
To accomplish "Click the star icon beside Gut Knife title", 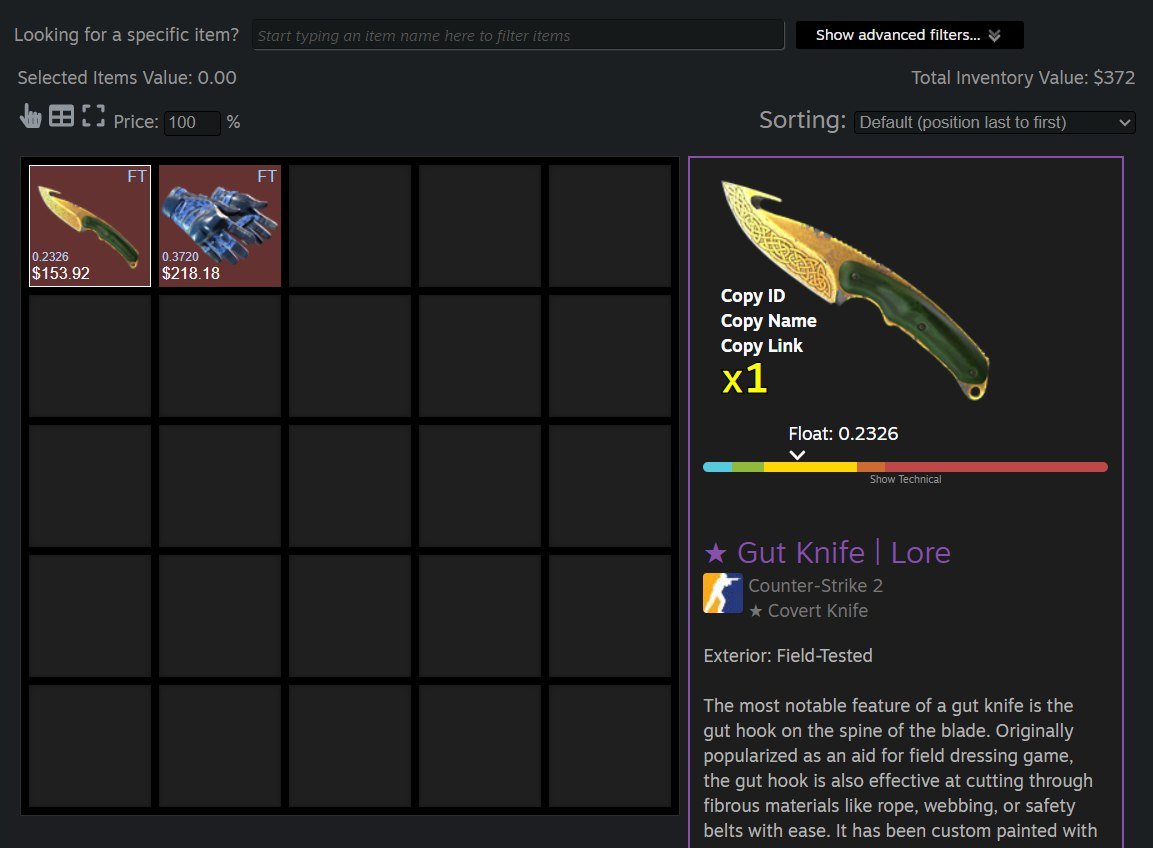I will click(x=715, y=552).
